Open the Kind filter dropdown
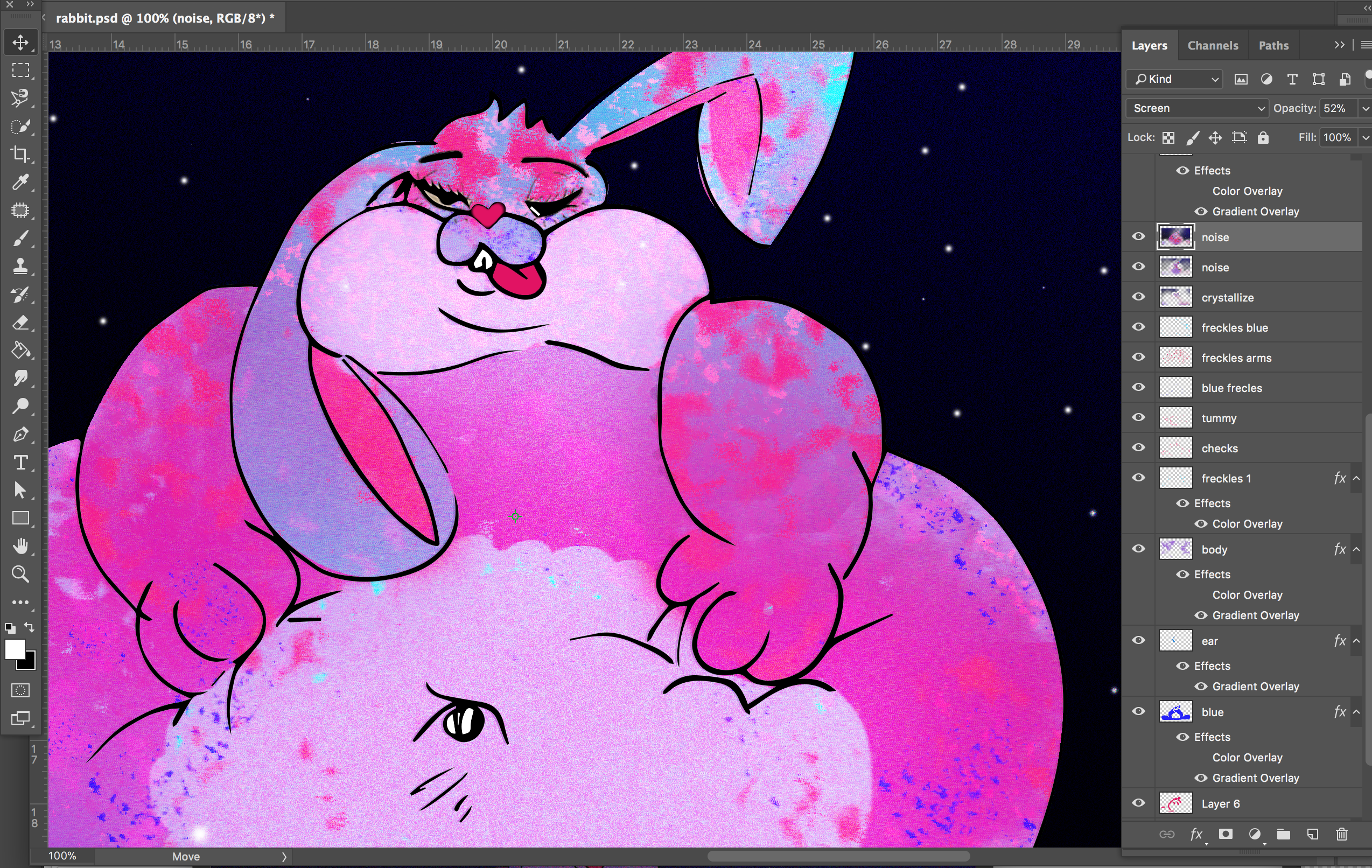 coord(1175,79)
